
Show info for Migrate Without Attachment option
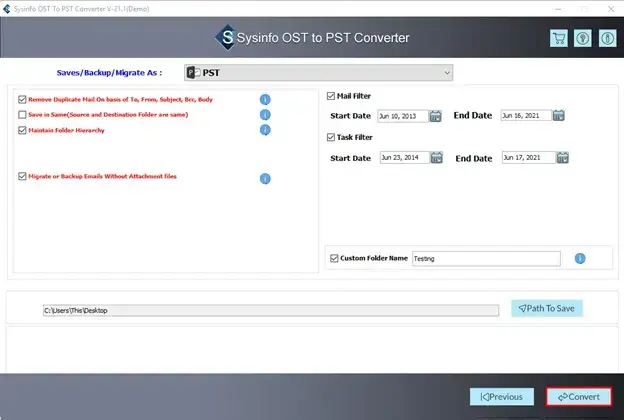(x=265, y=179)
